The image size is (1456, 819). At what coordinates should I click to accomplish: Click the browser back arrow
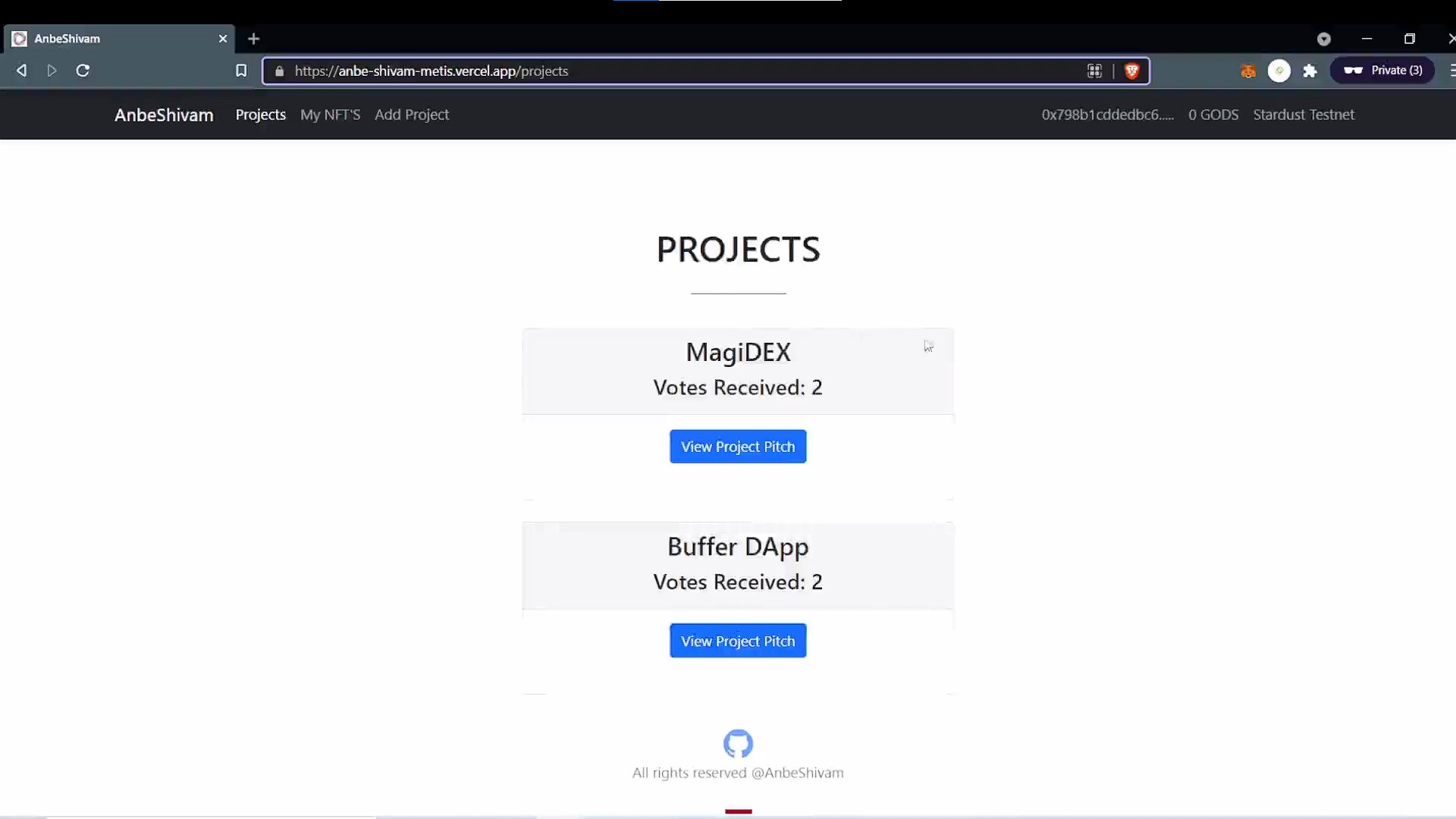(x=21, y=71)
